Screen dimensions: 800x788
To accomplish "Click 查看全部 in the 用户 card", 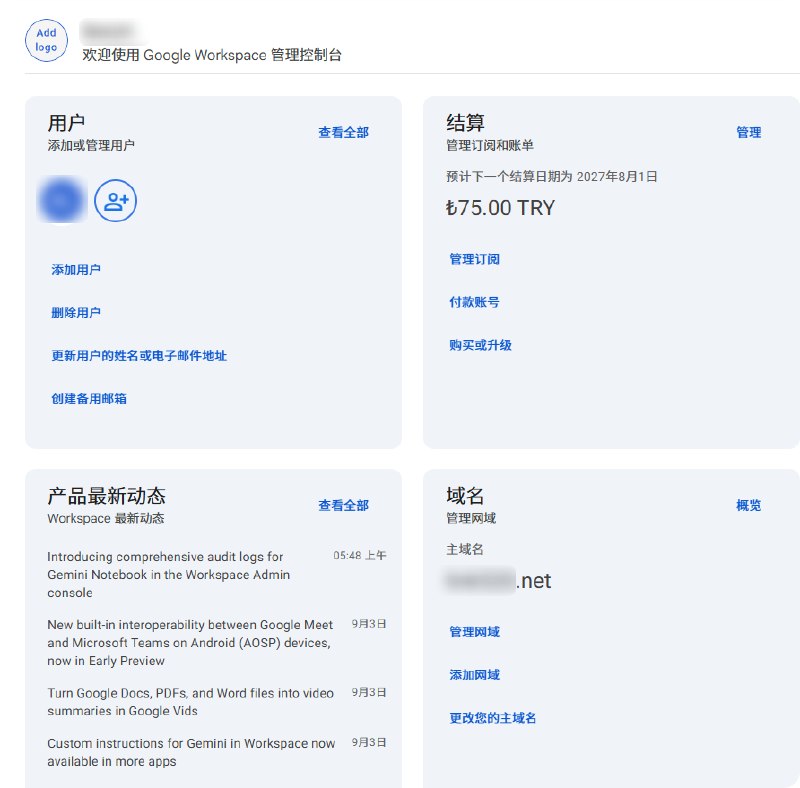I will tap(343, 133).
